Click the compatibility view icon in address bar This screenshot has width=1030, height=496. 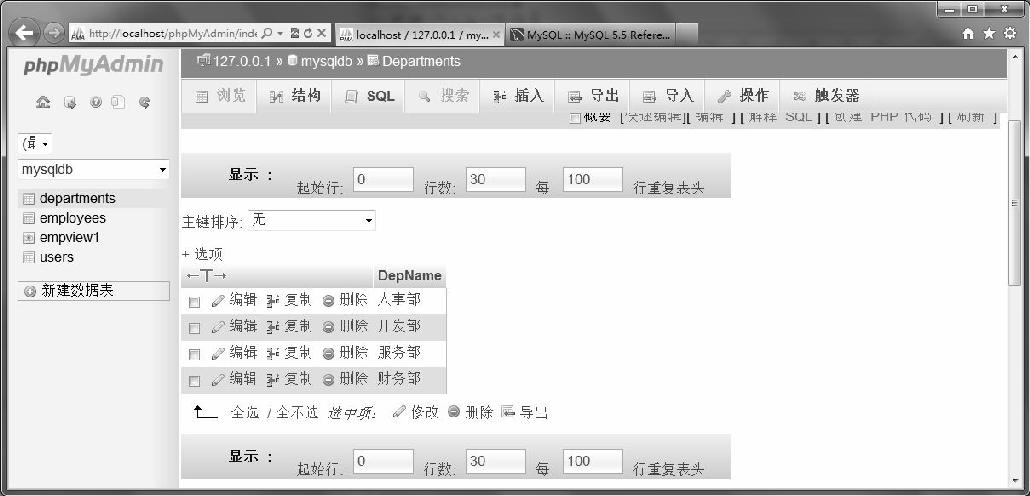click(x=295, y=33)
